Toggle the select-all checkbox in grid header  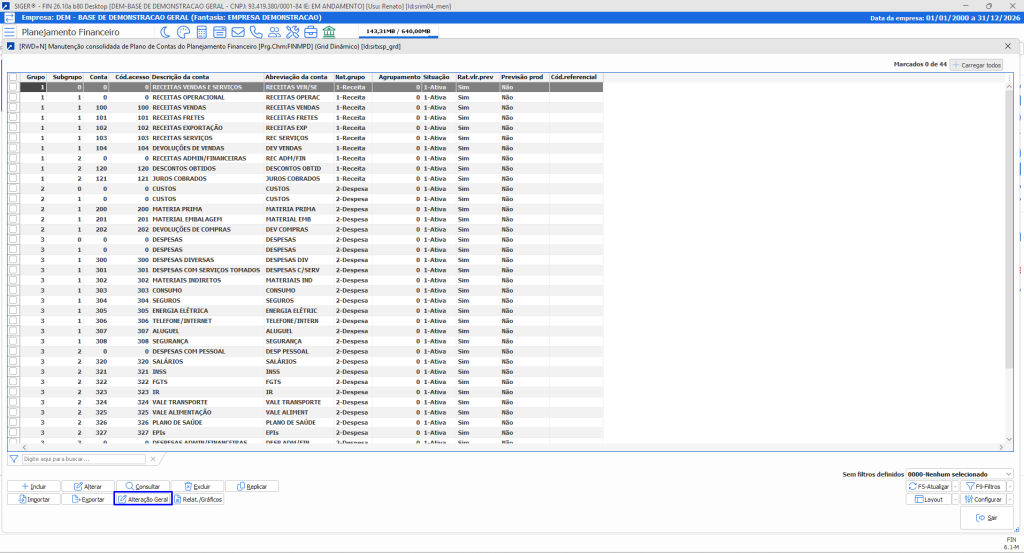pyautogui.click(x=13, y=77)
